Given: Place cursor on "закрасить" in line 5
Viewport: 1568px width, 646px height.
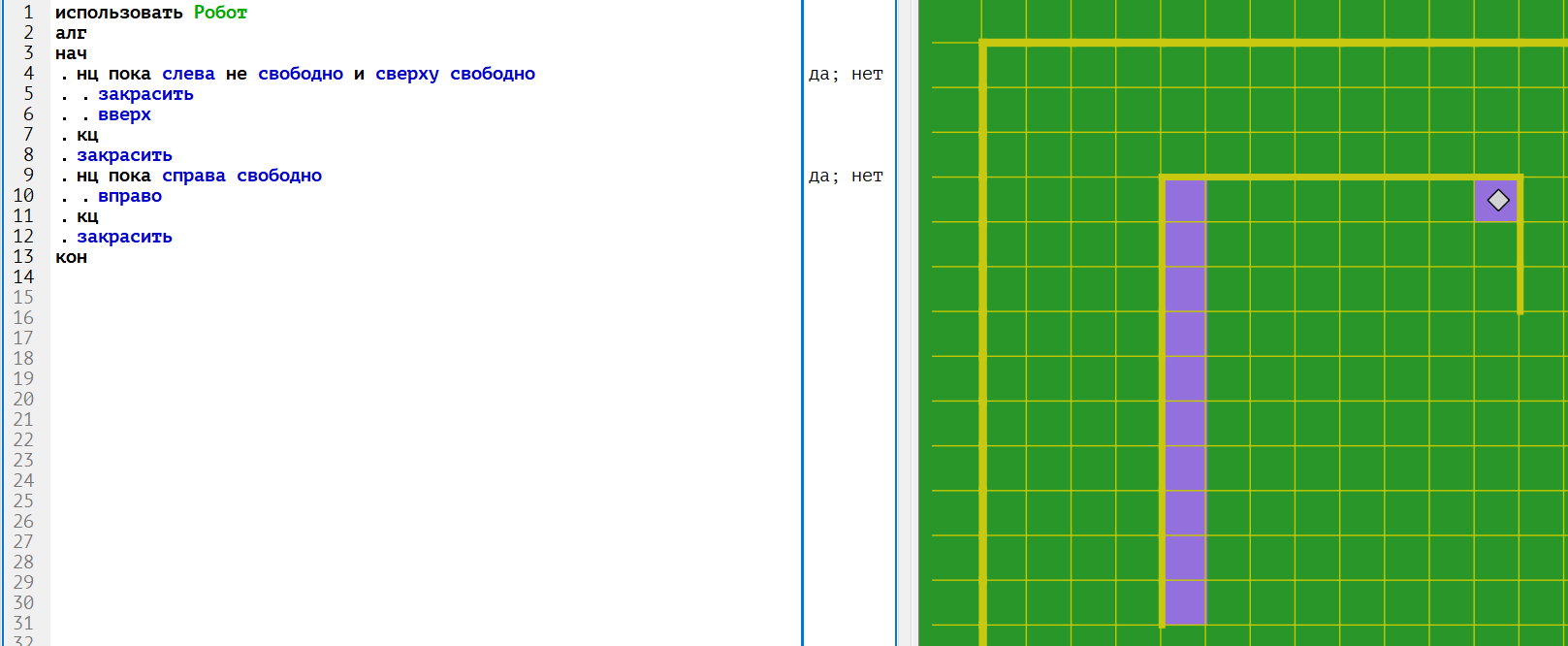Looking at the screenshot, I should pos(145,94).
